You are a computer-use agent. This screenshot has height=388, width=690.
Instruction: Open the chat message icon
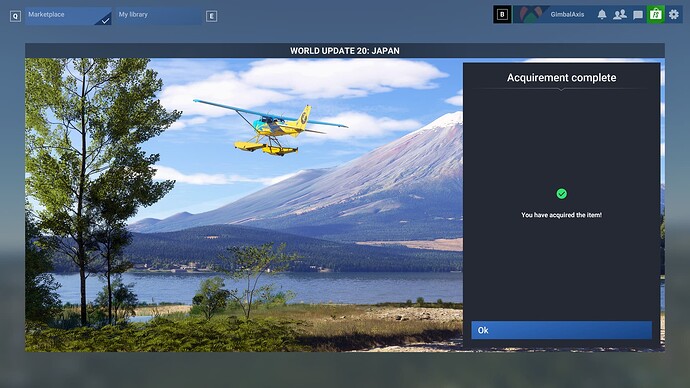(638, 15)
